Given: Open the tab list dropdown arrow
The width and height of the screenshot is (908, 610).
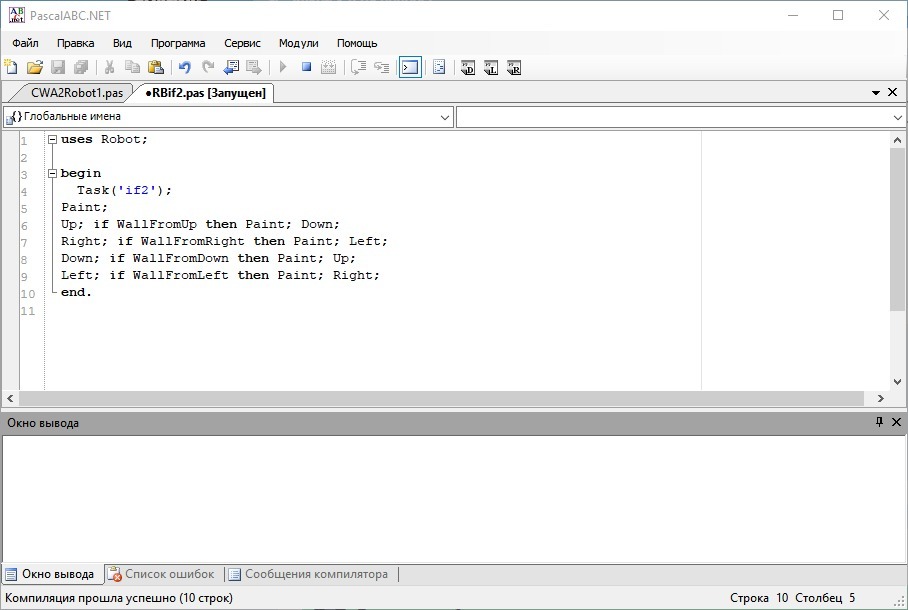Looking at the screenshot, I should (x=876, y=93).
